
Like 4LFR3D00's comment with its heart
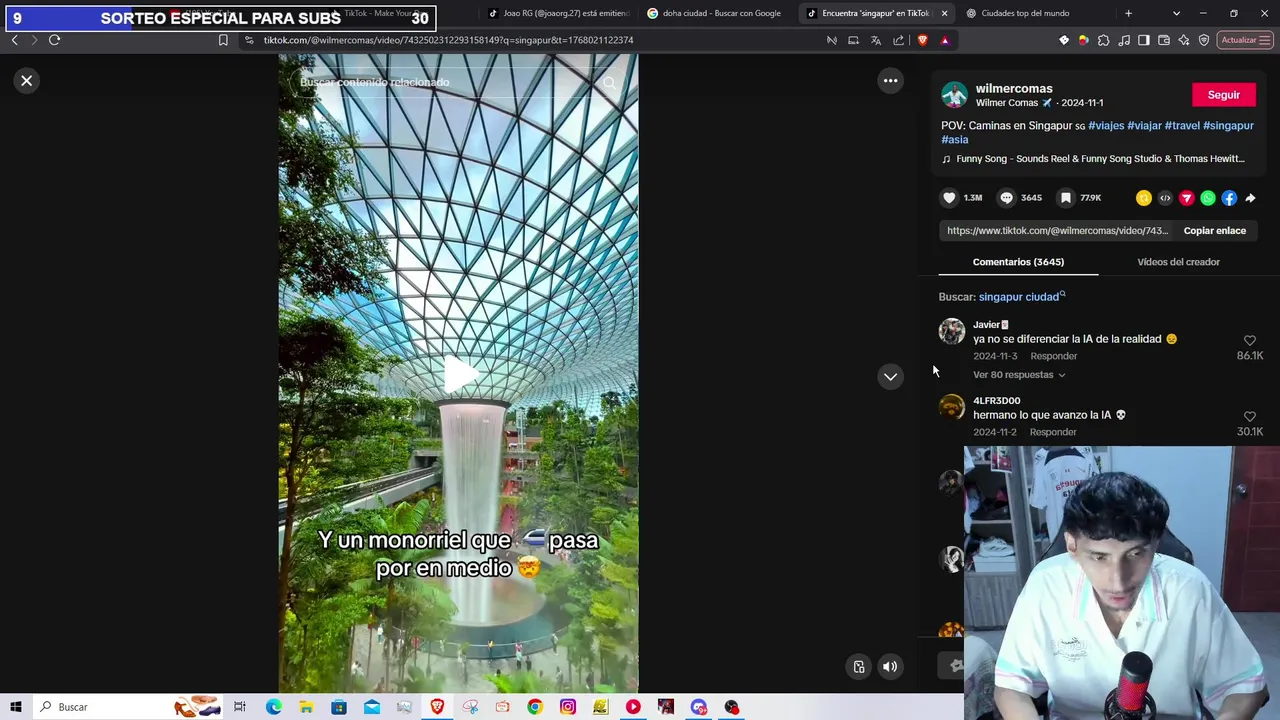tap(1250, 417)
